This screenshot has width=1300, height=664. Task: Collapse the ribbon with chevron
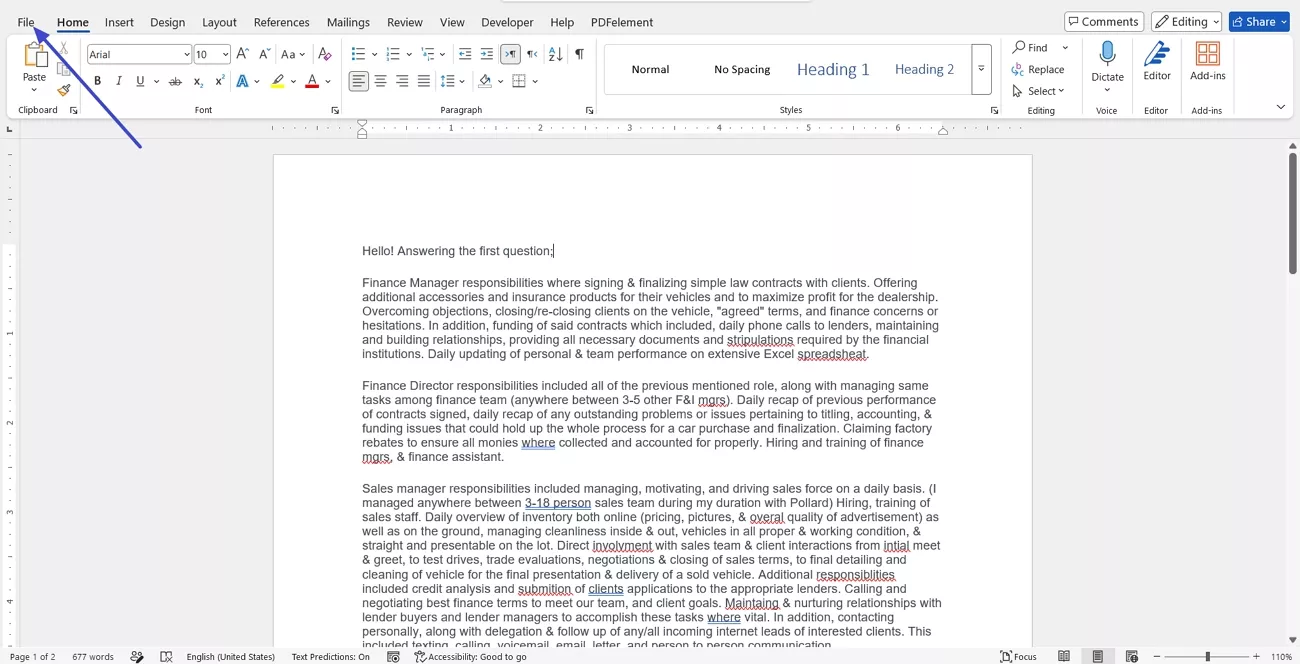pos(1281,107)
